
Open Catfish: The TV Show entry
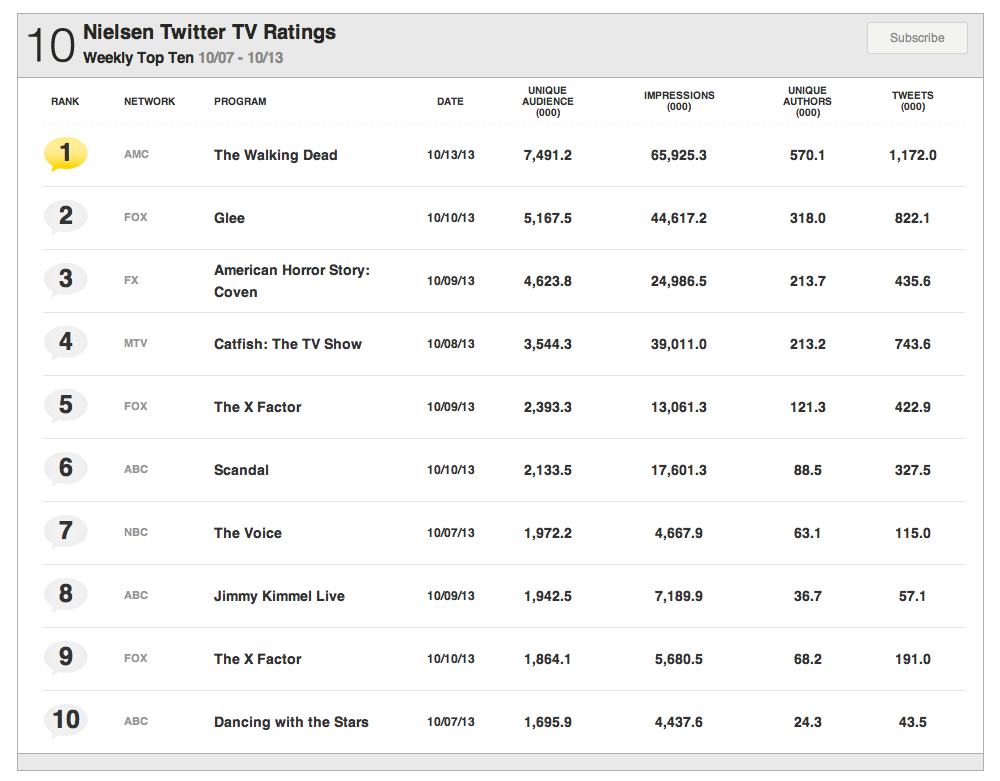[288, 344]
